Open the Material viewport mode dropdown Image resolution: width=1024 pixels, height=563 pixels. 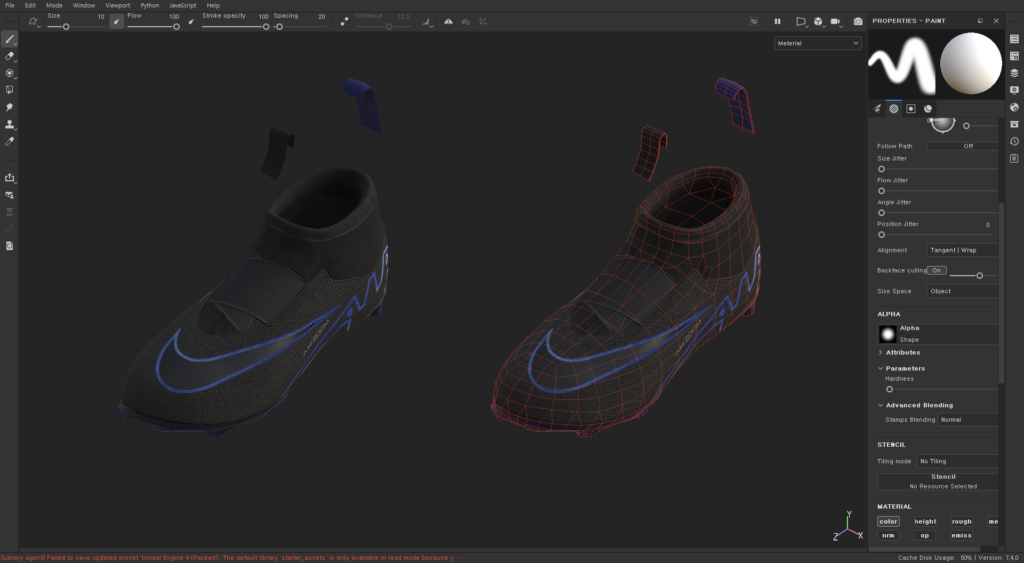(817, 43)
